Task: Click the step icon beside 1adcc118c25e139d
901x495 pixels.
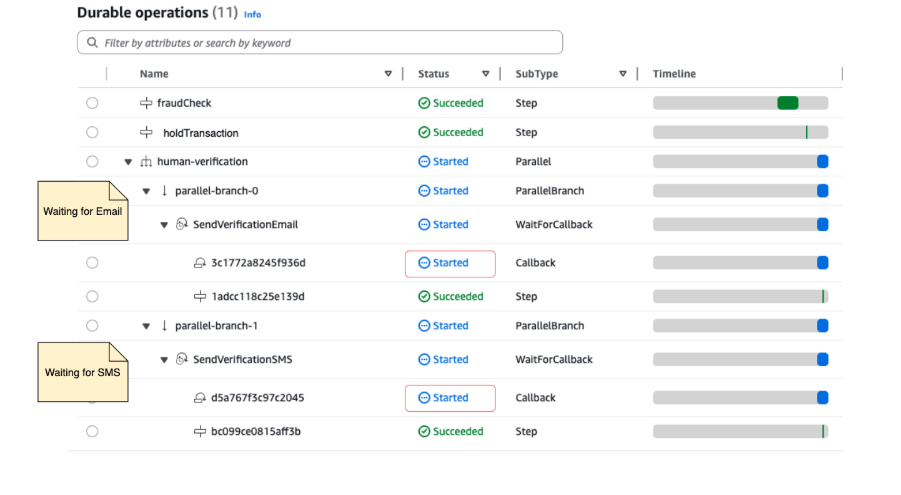Action: [x=199, y=297]
